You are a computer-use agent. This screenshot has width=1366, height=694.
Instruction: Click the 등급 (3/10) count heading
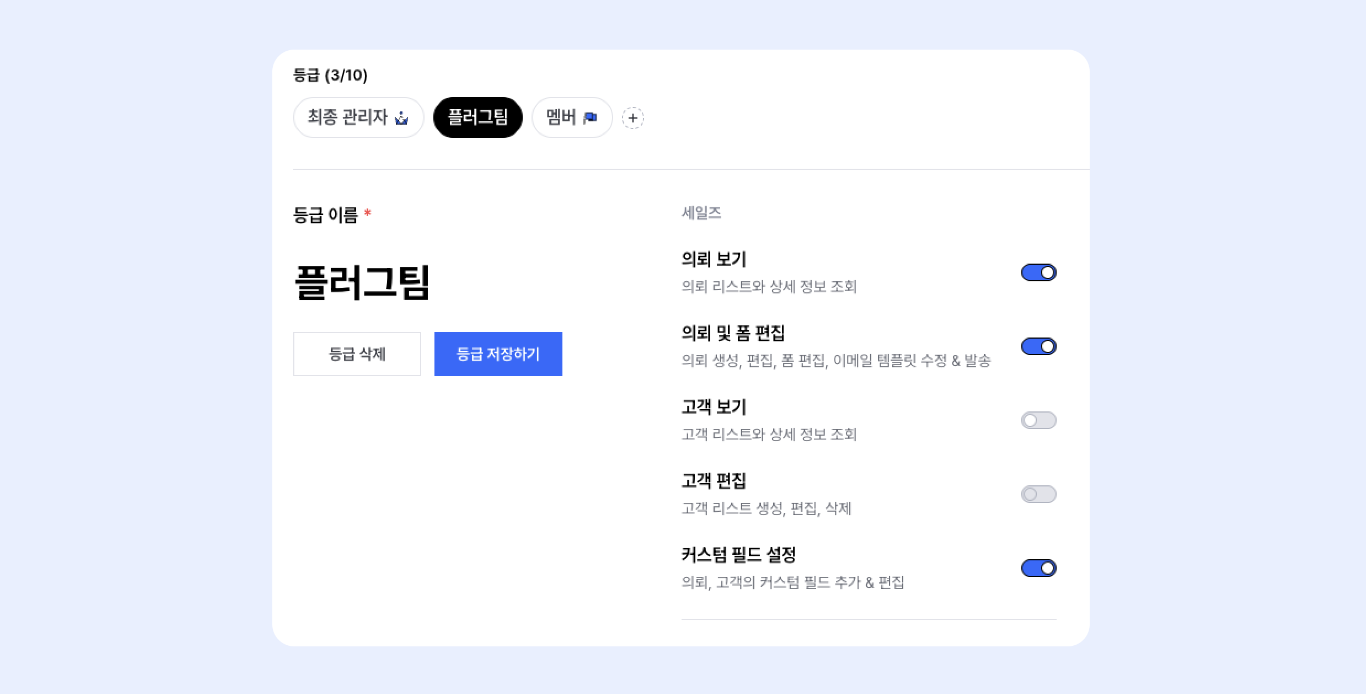pos(330,75)
